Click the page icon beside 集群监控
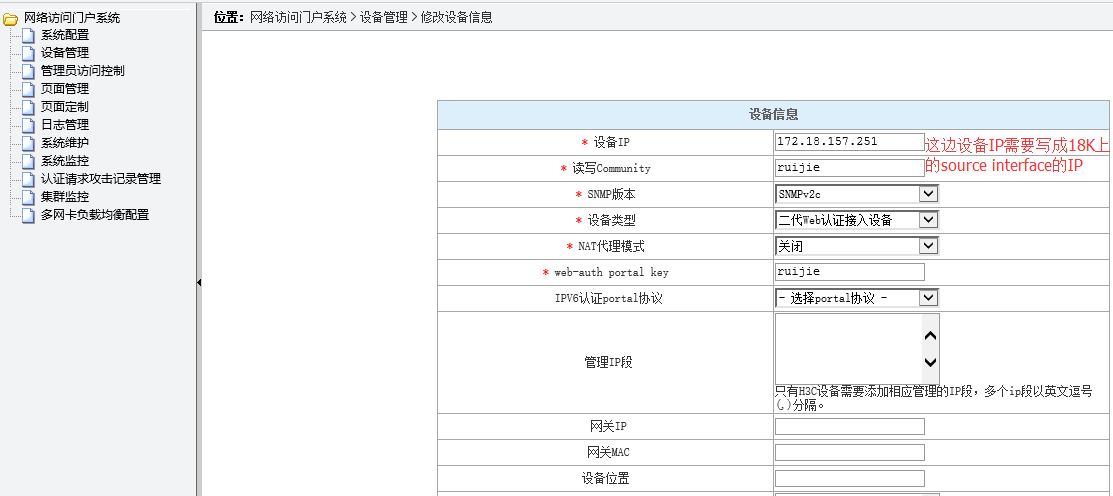Viewport: 1113px width, 496px height. click(28, 197)
